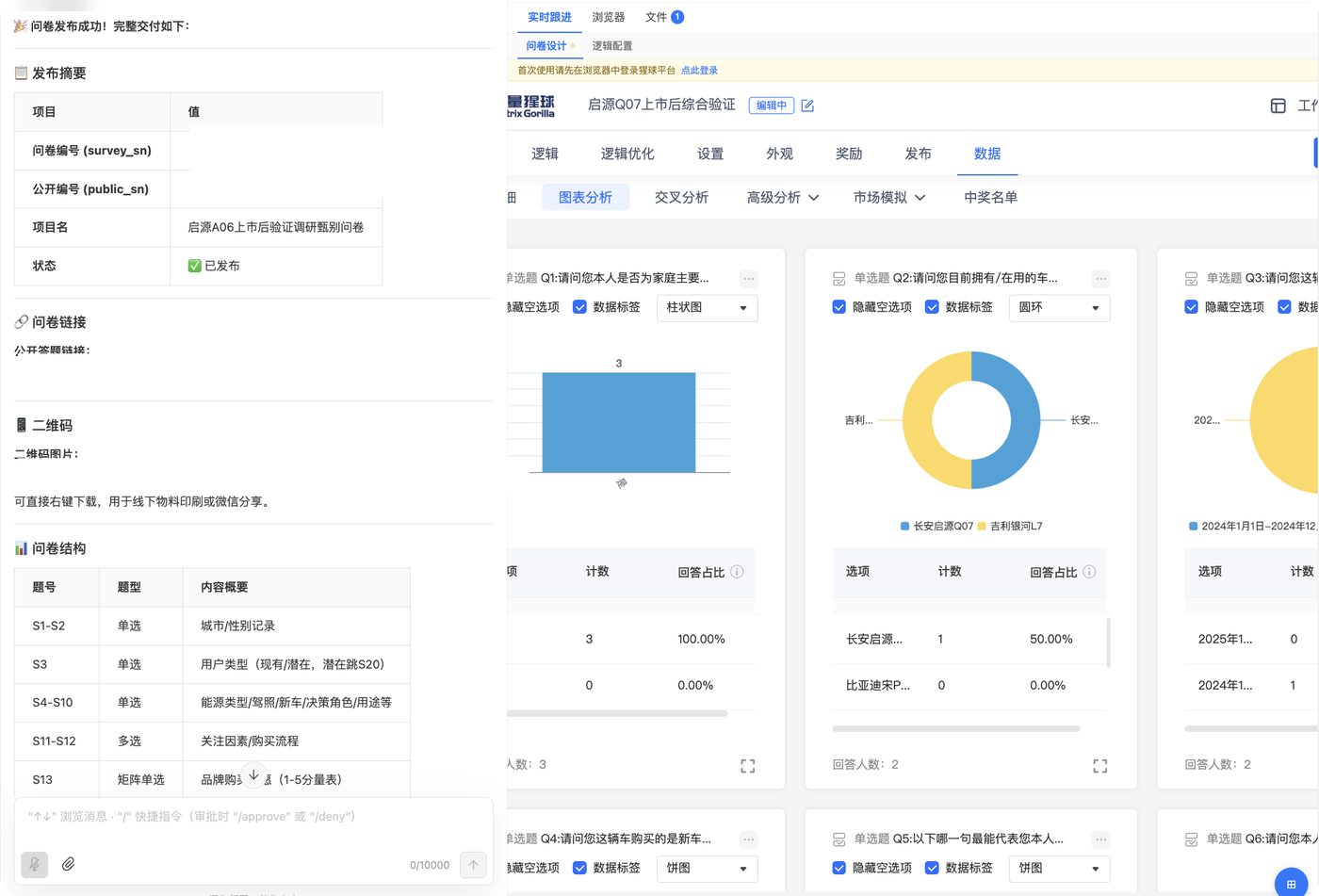Open the 柱状图 chart type dropdown on Q1
The height and width of the screenshot is (896, 1319).
tap(708, 308)
